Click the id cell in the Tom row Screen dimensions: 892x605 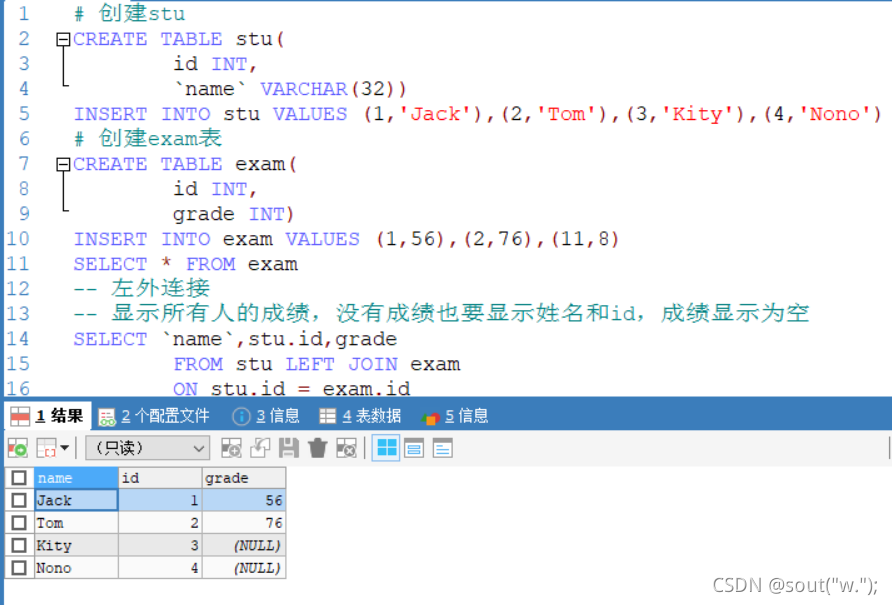coord(160,522)
